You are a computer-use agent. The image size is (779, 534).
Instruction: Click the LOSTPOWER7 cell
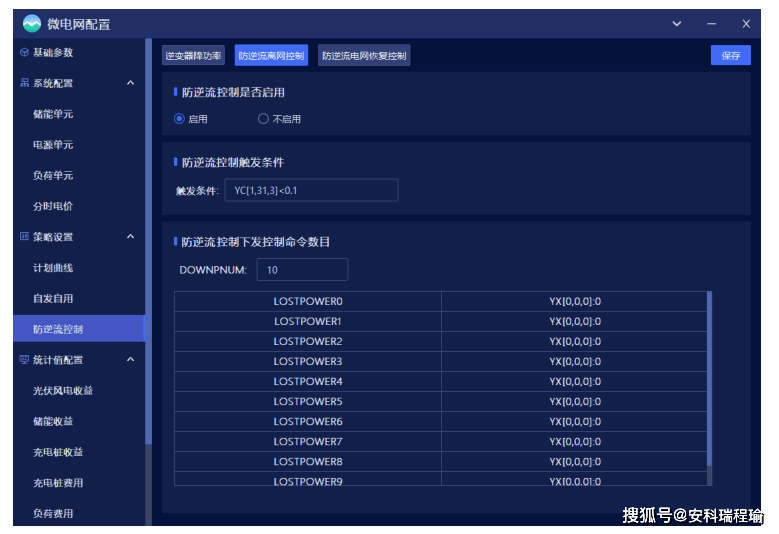[x=308, y=442]
